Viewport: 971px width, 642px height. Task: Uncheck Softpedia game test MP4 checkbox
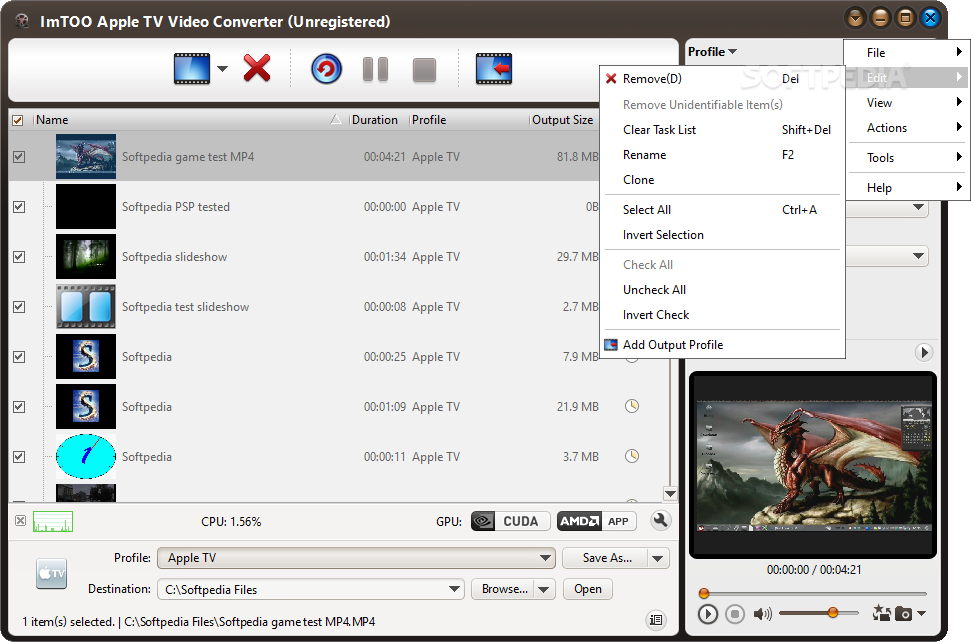point(19,157)
